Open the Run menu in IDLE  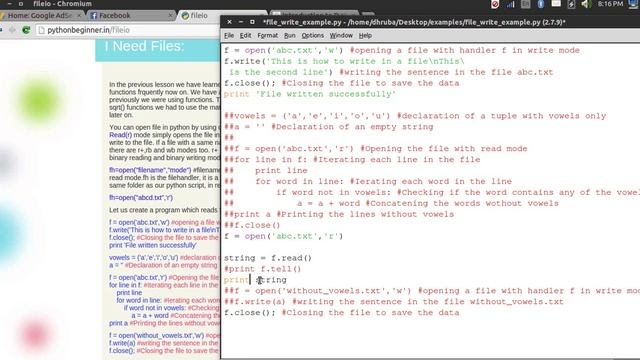pyautogui.click(x=290, y=36)
